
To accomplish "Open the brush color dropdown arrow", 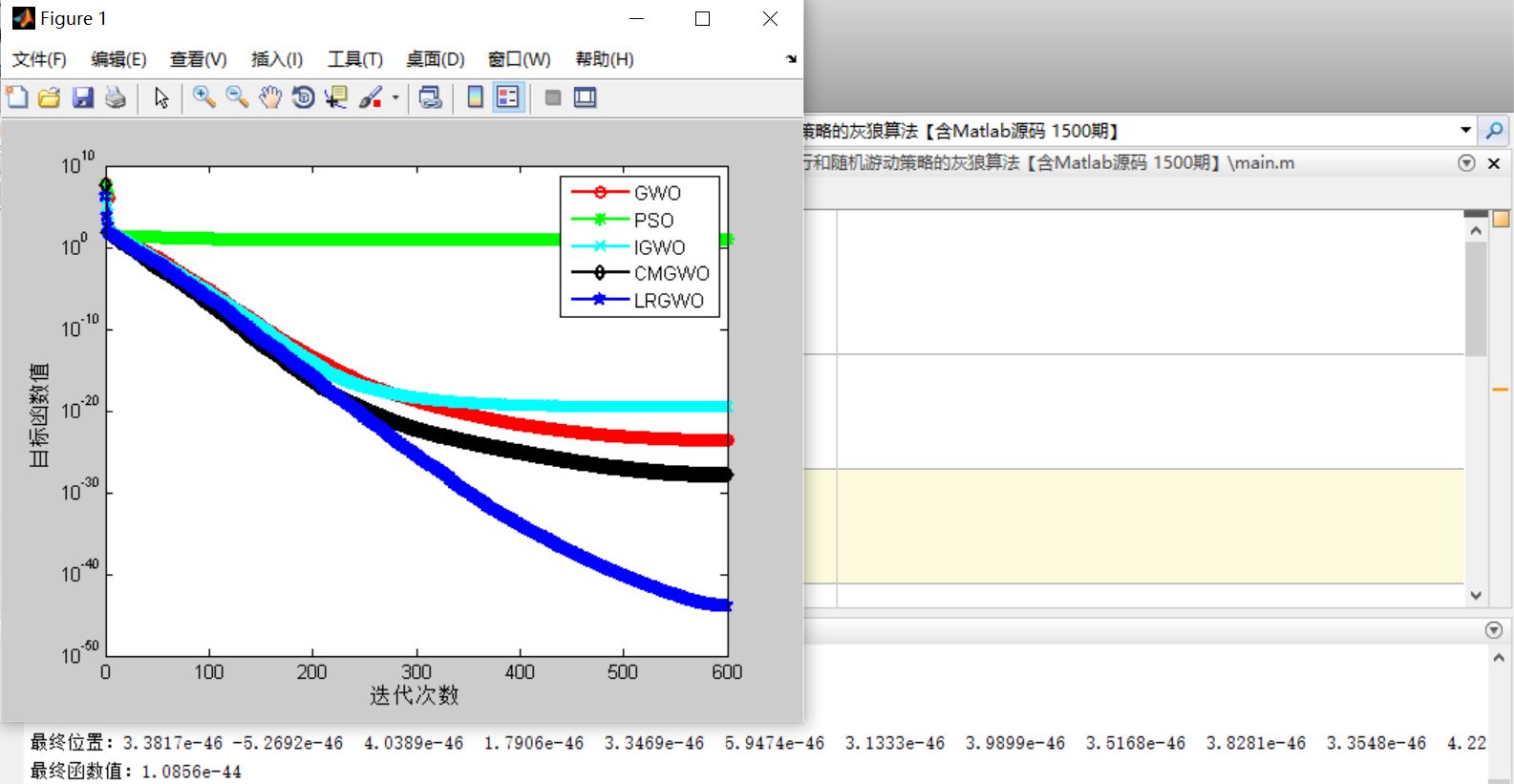I will [395, 97].
